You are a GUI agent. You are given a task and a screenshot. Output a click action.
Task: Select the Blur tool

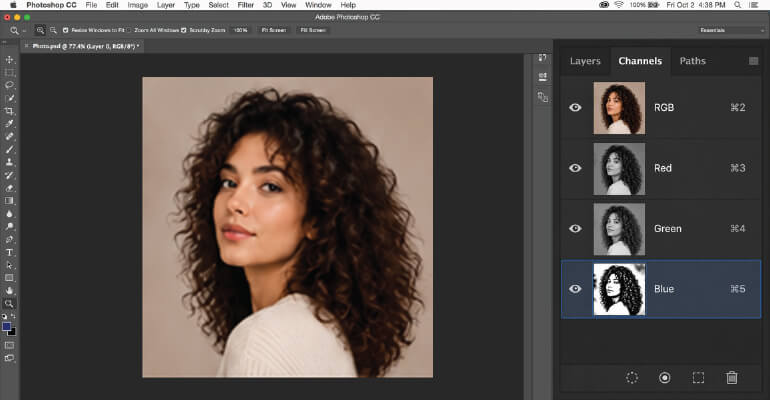point(9,213)
